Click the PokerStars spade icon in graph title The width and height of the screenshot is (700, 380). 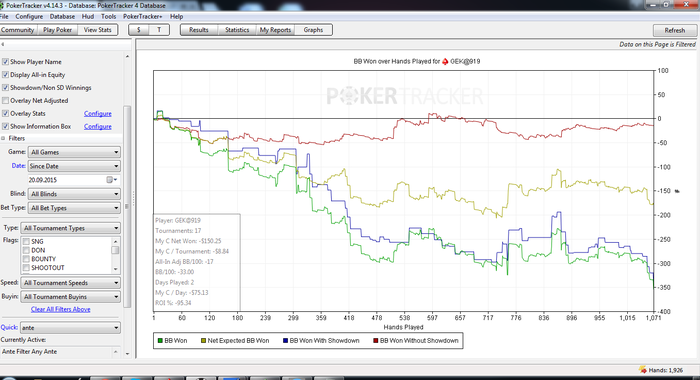click(x=445, y=62)
